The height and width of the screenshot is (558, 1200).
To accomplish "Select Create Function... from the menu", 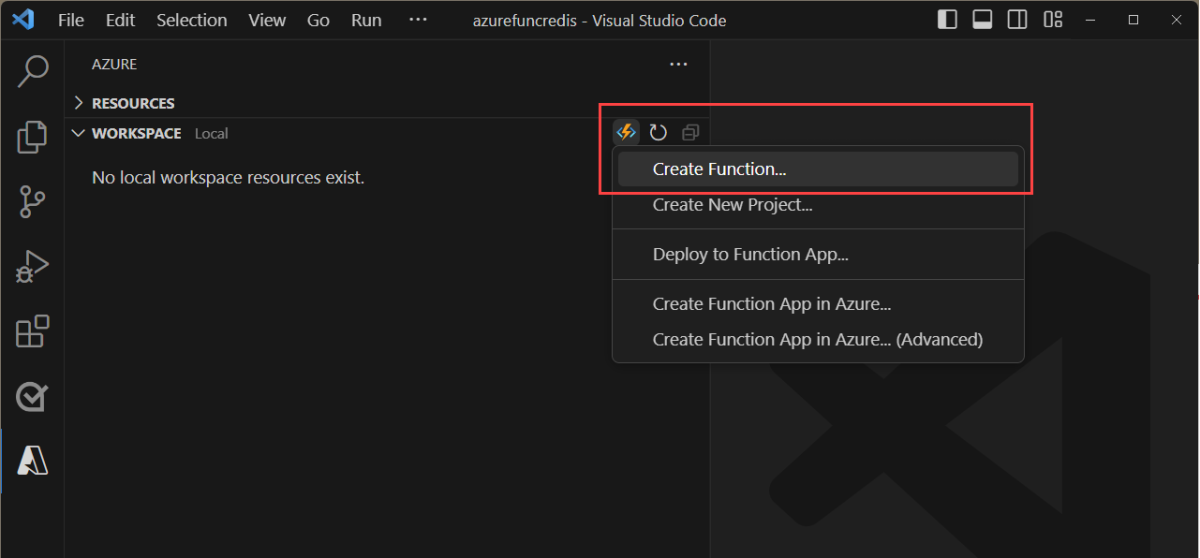I will [x=719, y=169].
